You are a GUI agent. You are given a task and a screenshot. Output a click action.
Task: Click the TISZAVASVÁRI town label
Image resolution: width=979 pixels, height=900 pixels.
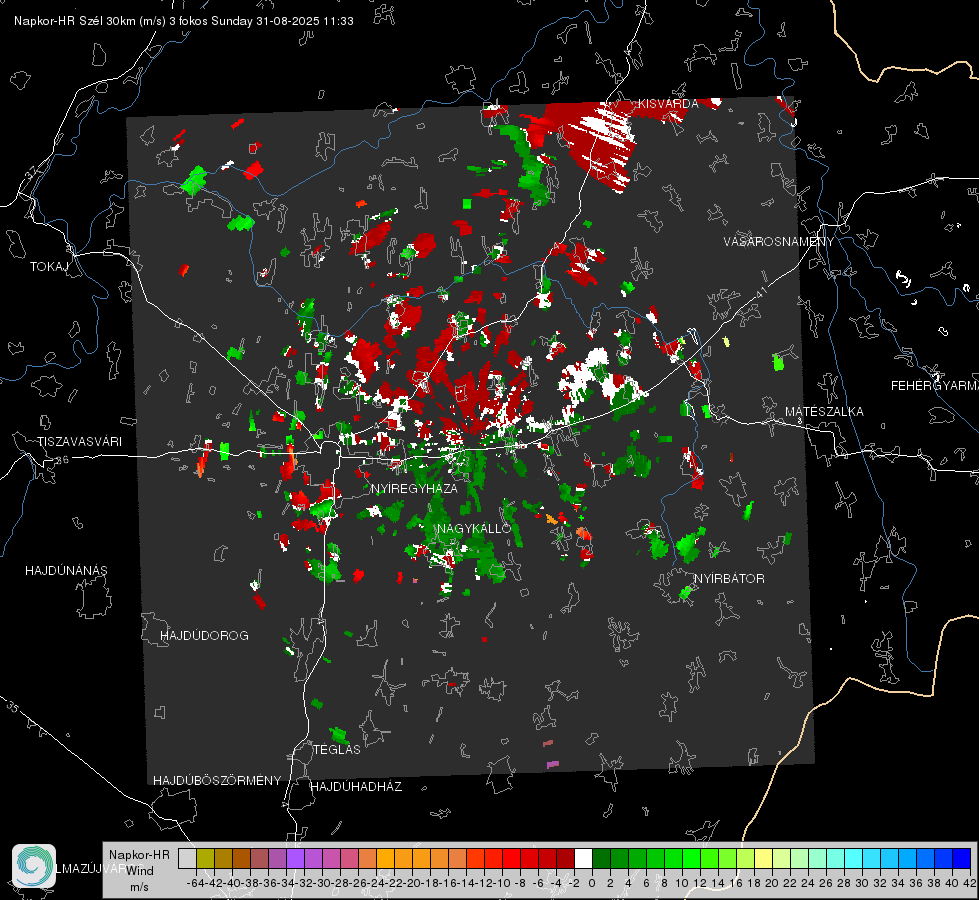click(x=79, y=442)
